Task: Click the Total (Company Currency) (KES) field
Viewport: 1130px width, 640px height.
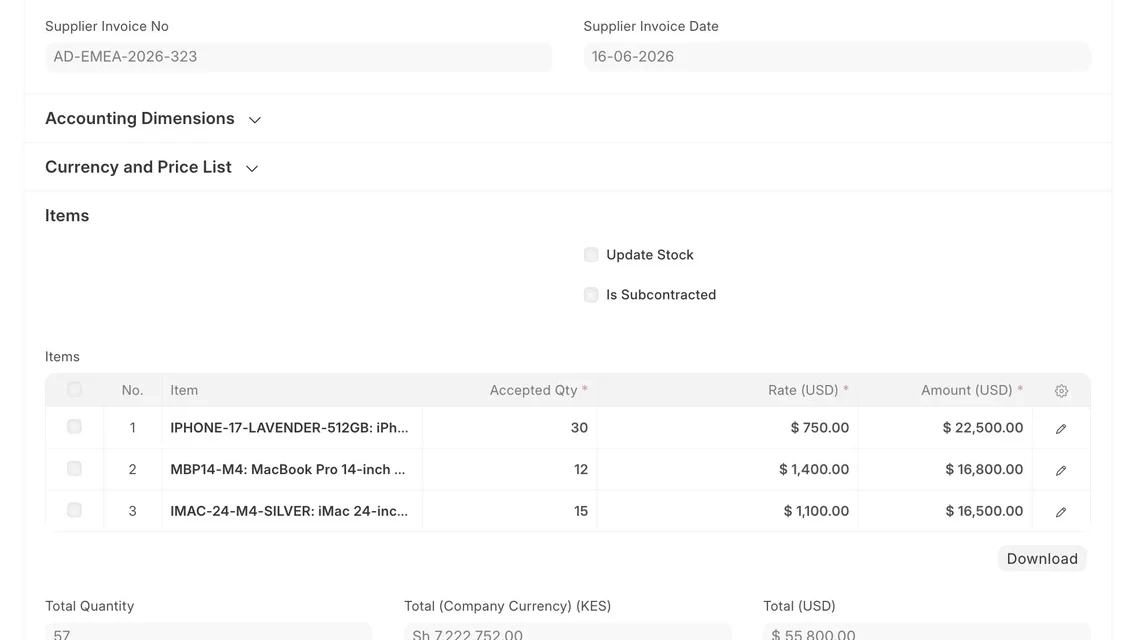Action: point(568,632)
